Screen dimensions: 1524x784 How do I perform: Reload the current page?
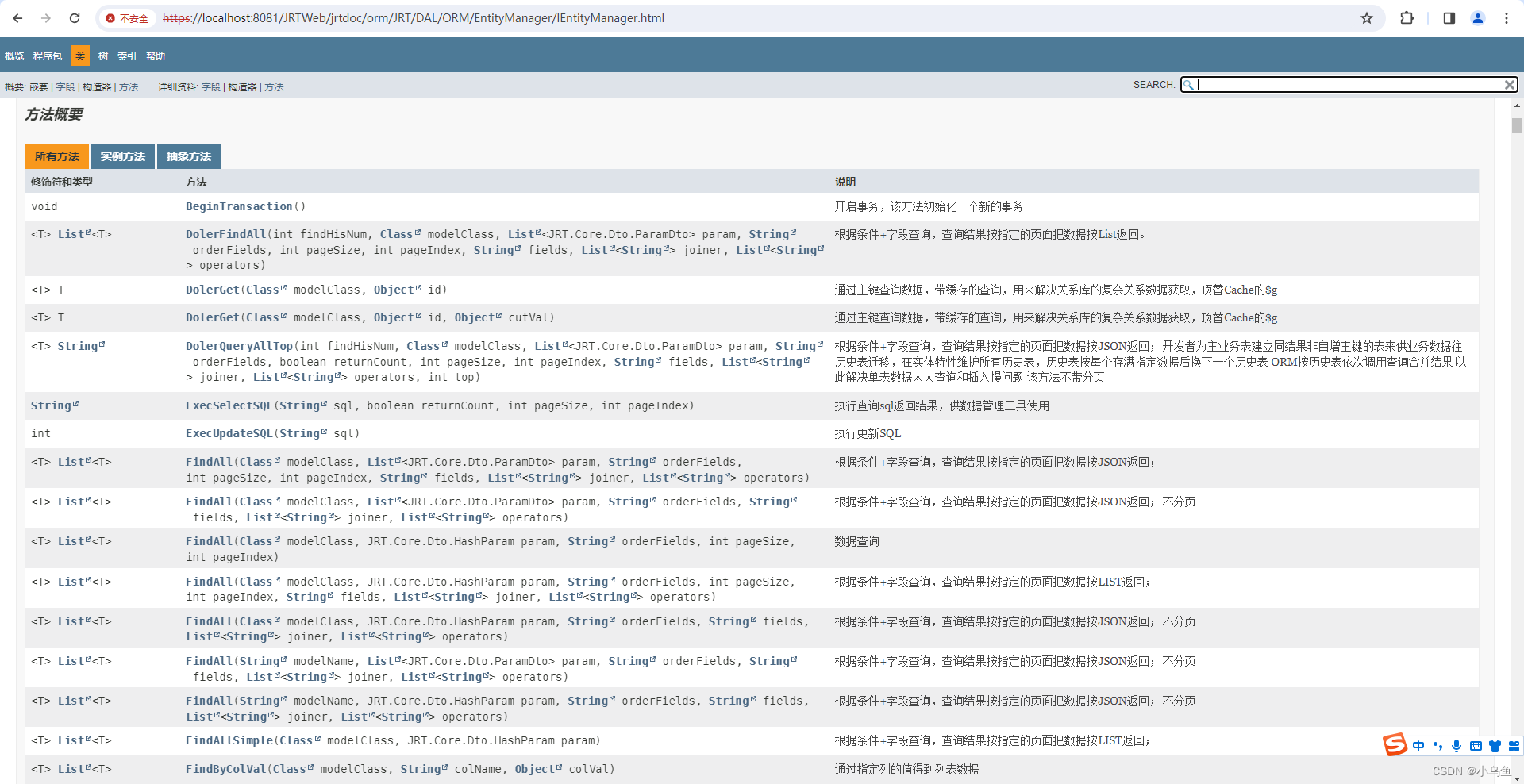point(75,18)
